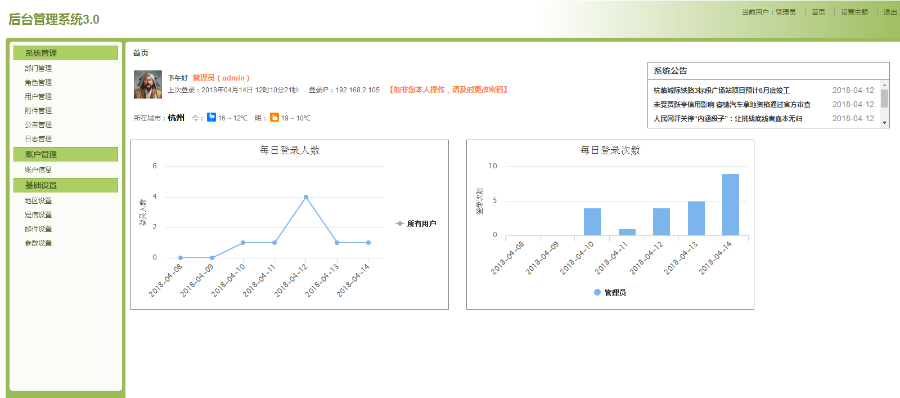Click the announcement list scroll-up arrow
This screenshot has height=398, width=900.
(x=885, y=84)
